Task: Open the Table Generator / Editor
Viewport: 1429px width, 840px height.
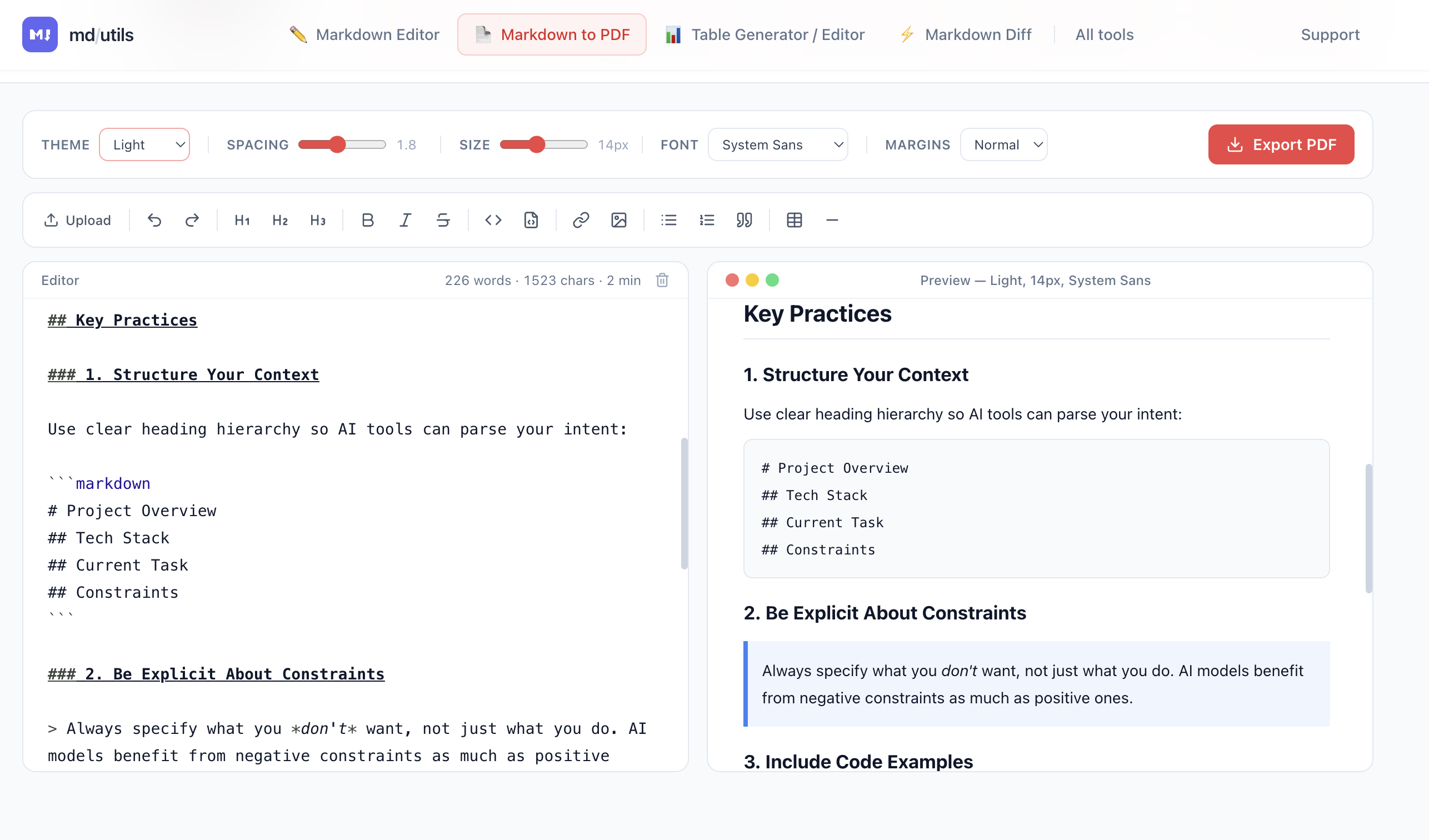Action: 764,34
